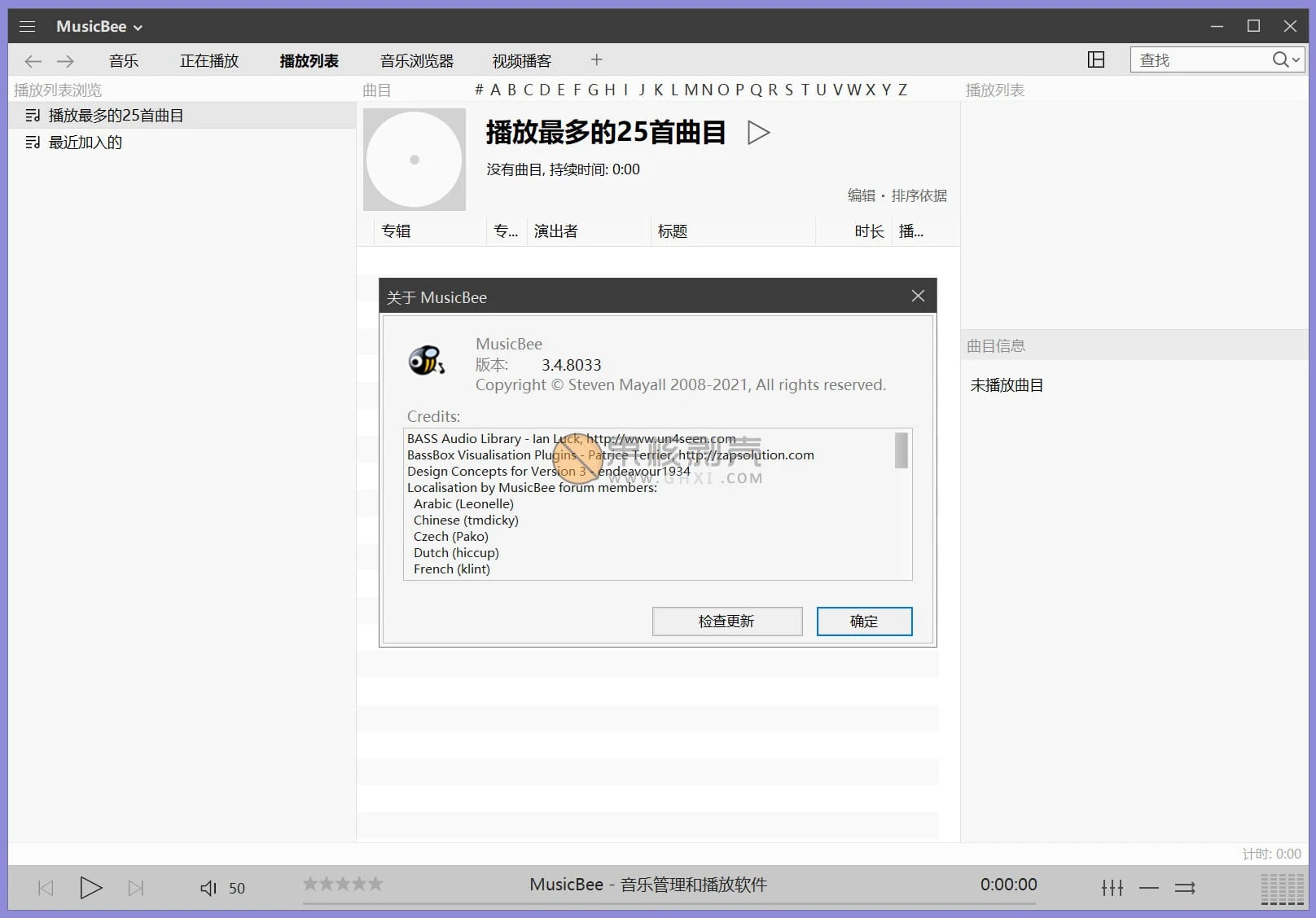
Task: Skip to previous track
Action: point(46,888)
